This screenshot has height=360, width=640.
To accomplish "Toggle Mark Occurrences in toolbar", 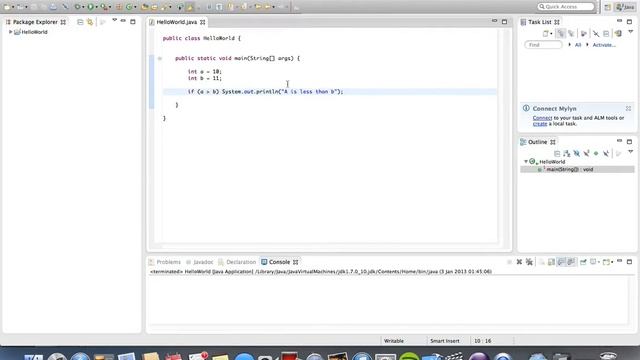I will point(190,7).
